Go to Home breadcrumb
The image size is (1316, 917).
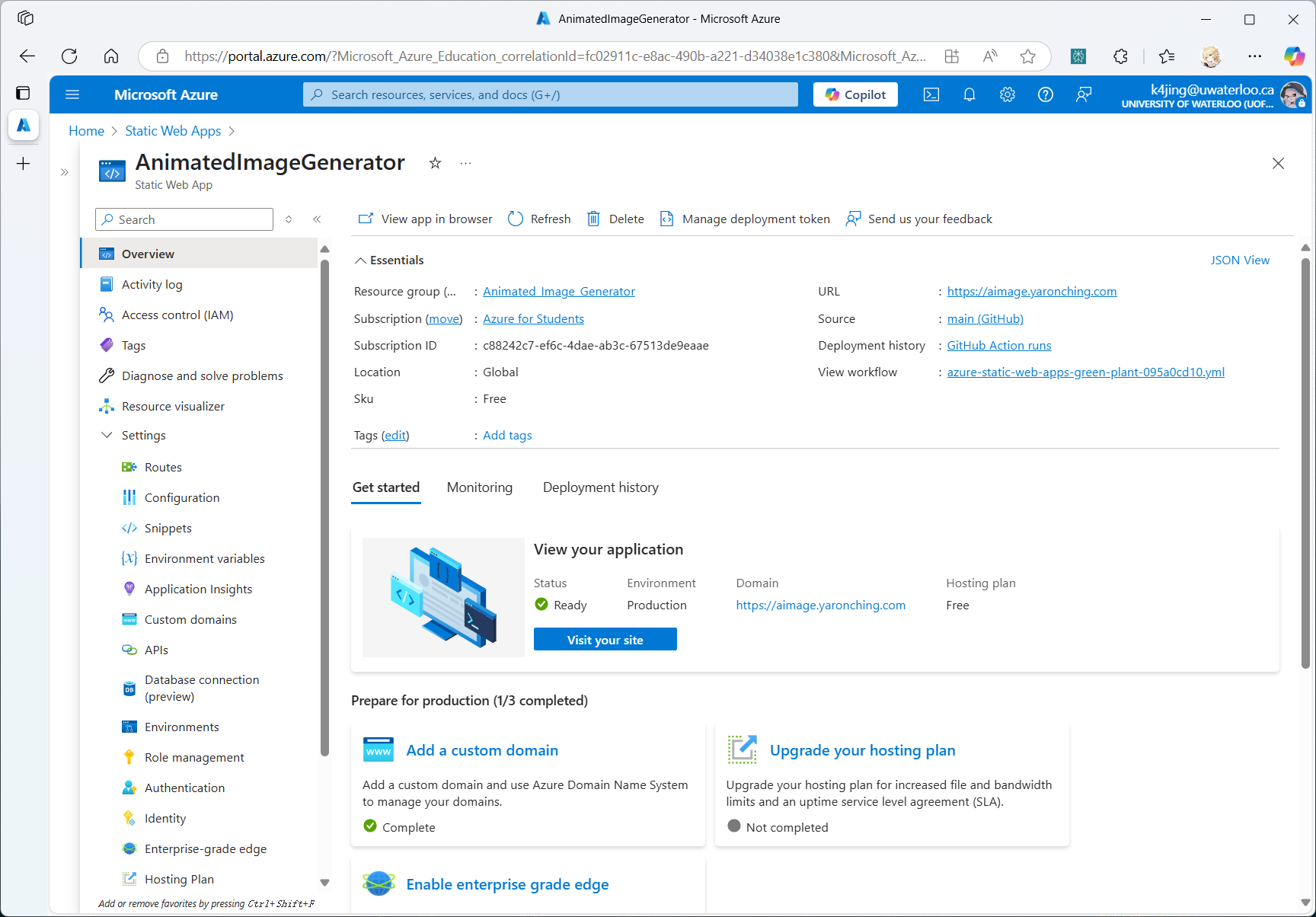(x=86, y=131)
